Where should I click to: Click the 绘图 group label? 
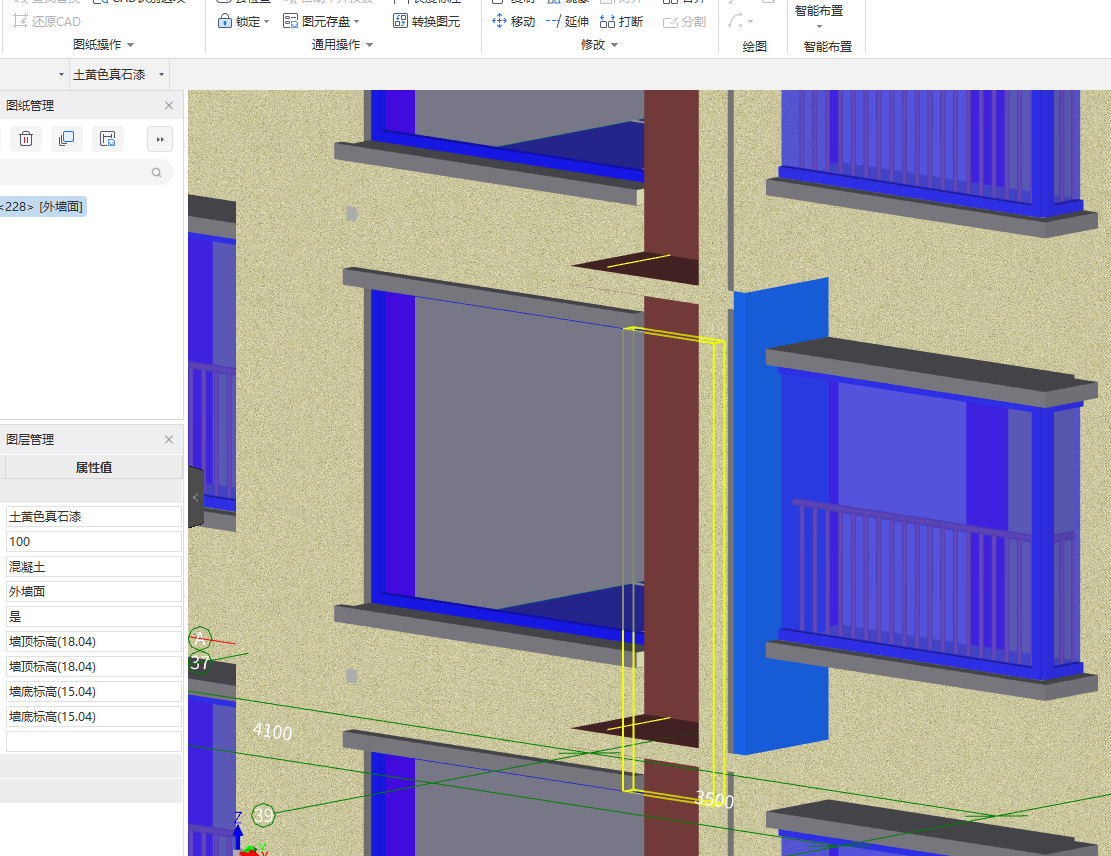click(755, 47)
